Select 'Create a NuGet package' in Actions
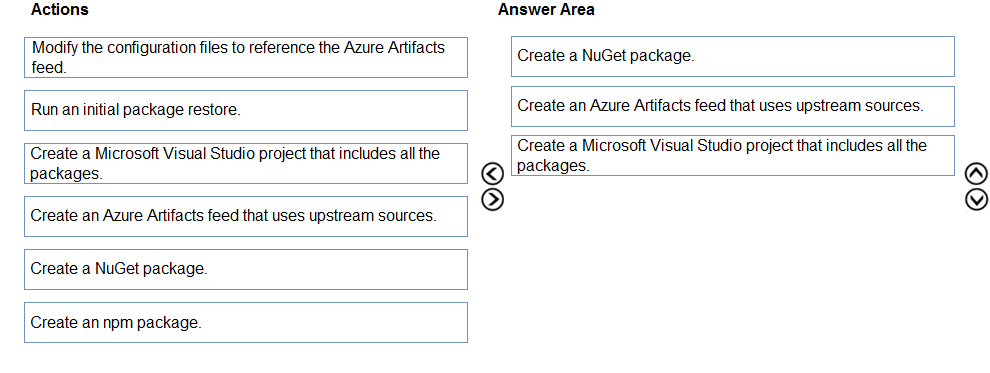 pos(246,269)
